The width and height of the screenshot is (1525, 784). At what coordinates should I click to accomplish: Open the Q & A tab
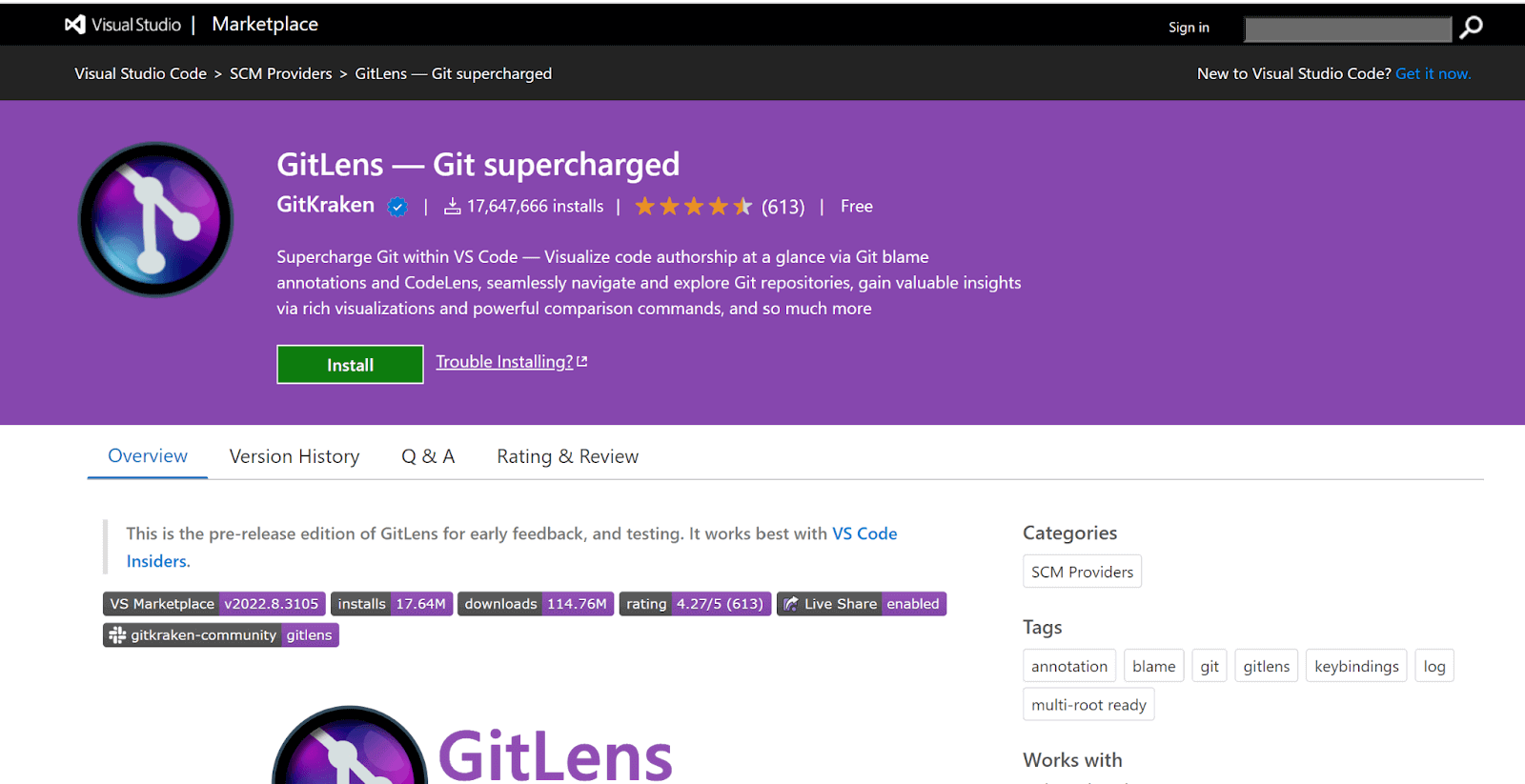pyautogui.click(x=428, y=457)
